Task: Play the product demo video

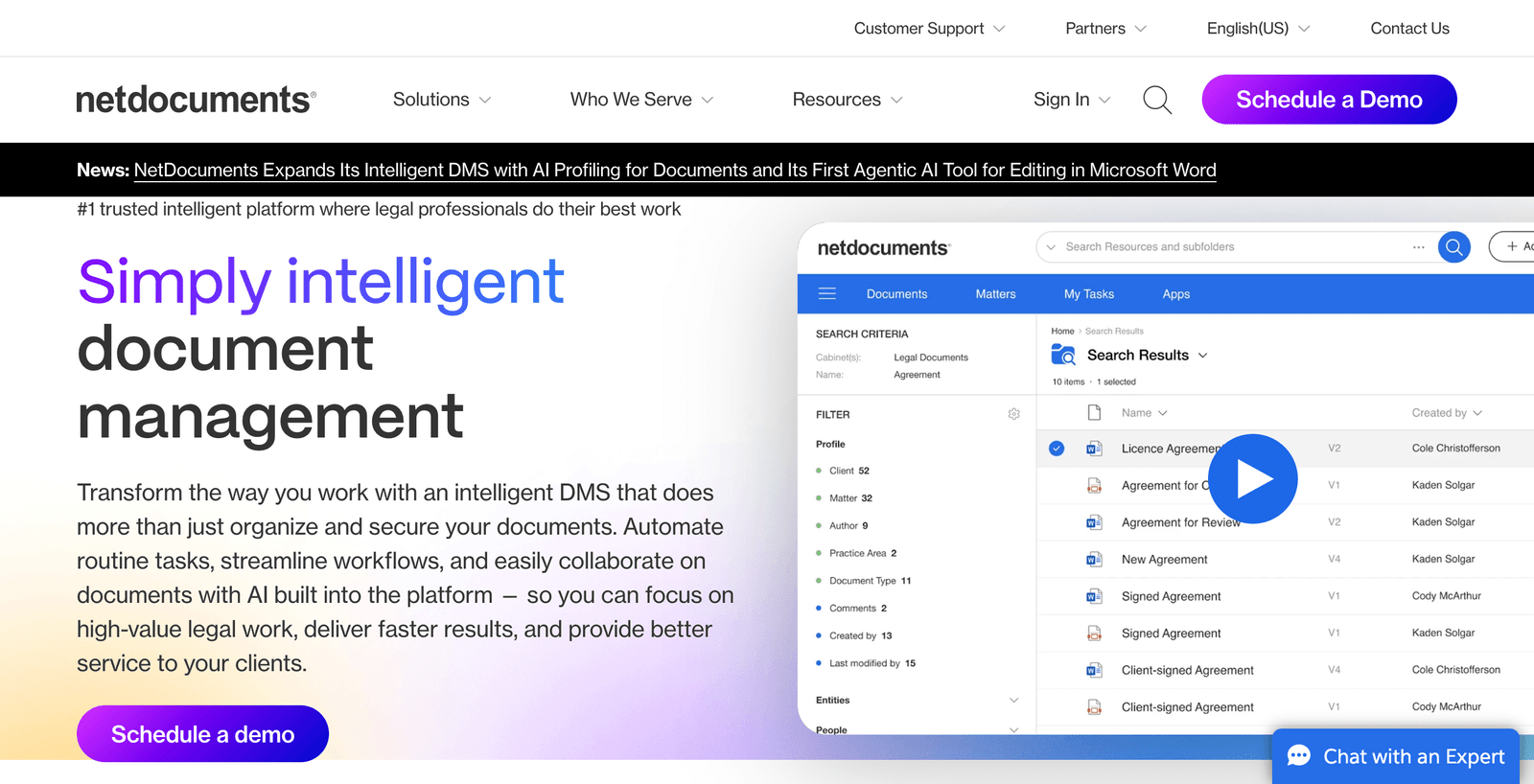Action: tap(1252, 478)
